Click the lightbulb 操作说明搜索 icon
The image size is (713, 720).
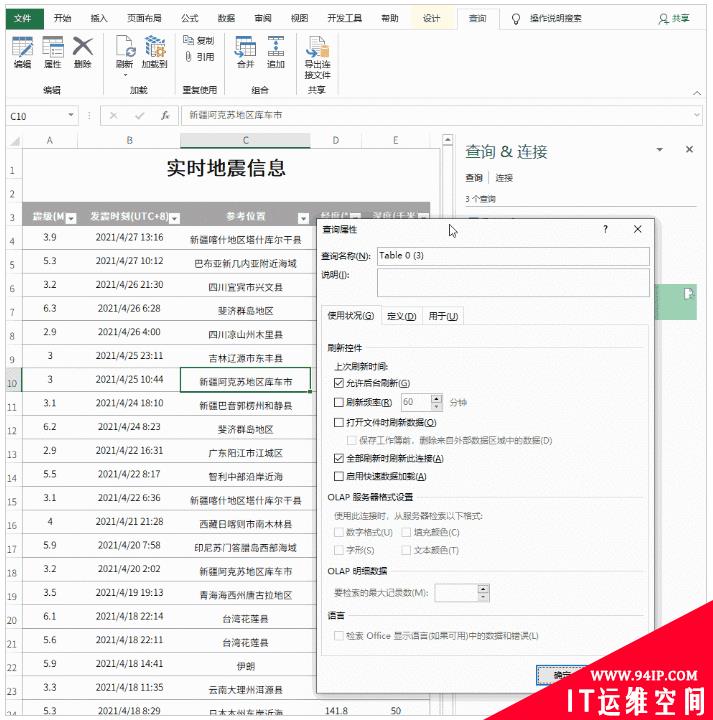coord(516,19)
